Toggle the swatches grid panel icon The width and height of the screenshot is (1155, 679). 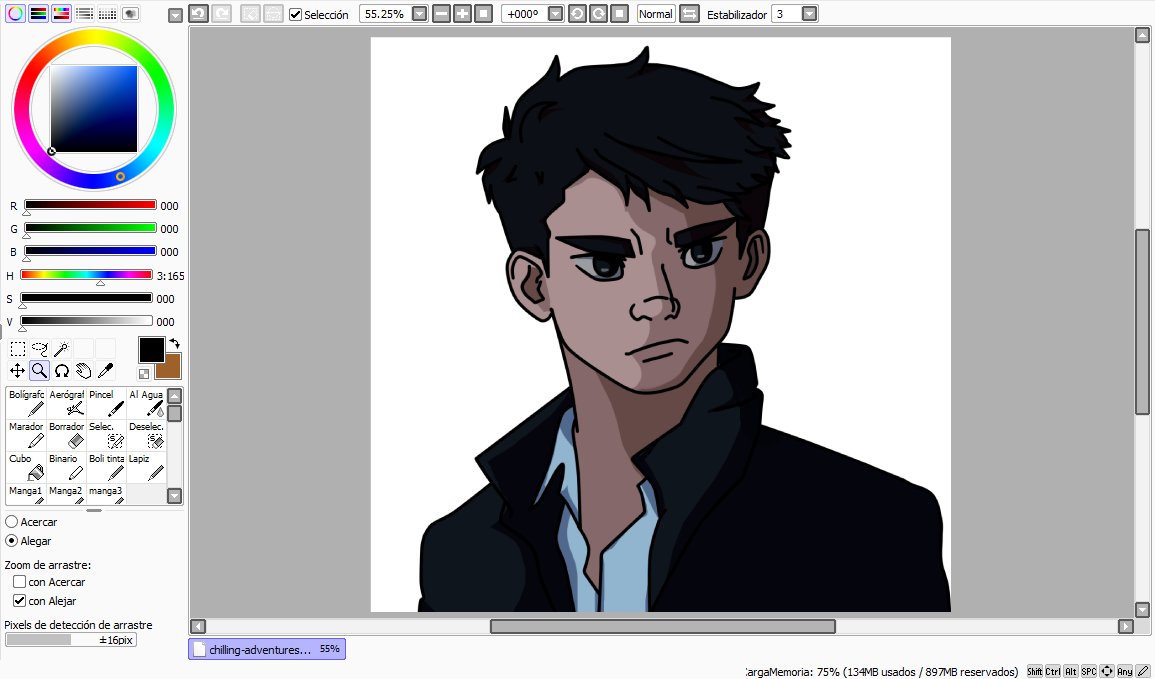coord(108,13)
